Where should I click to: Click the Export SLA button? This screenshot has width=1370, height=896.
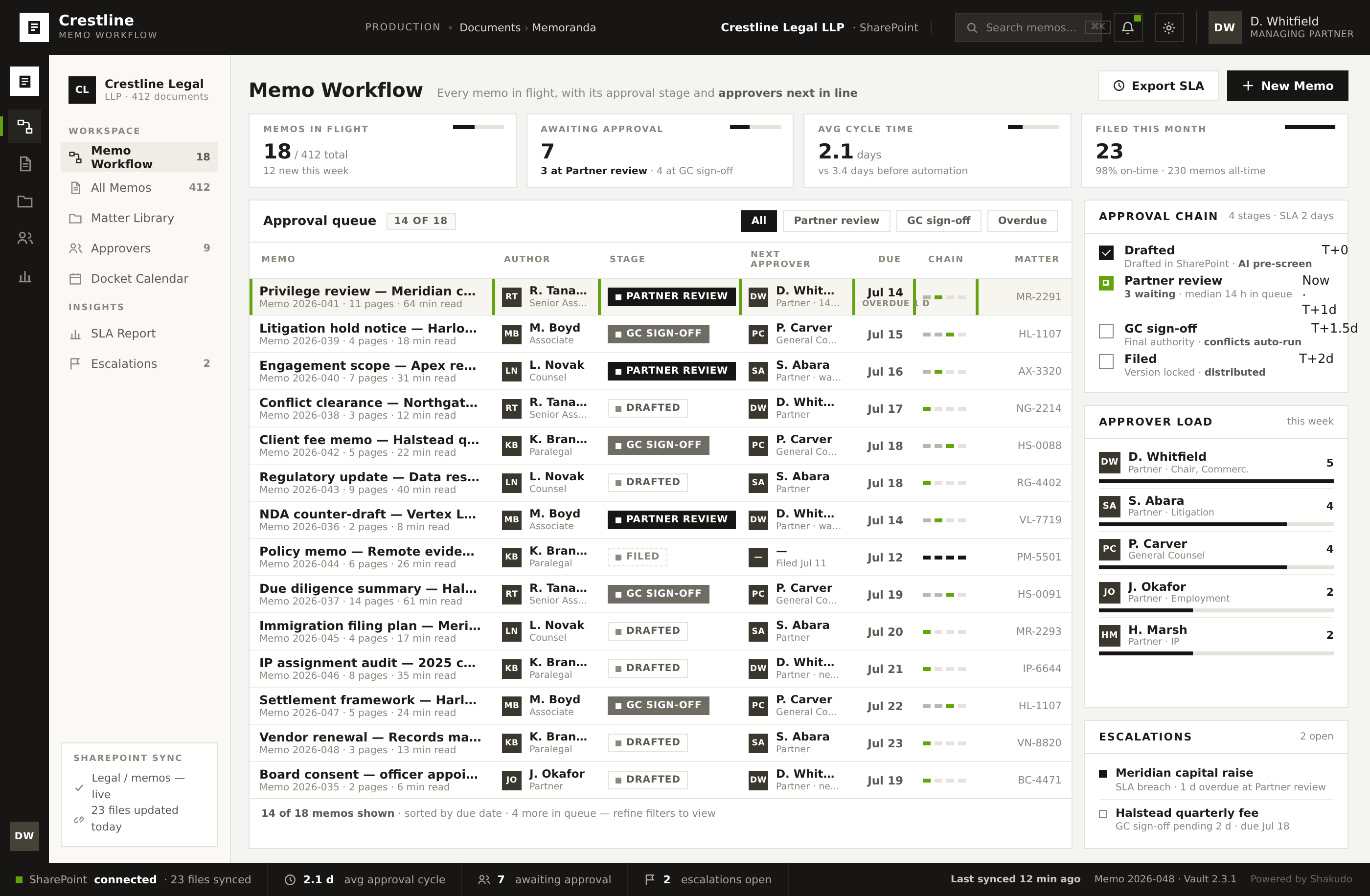coord(1158,86)
